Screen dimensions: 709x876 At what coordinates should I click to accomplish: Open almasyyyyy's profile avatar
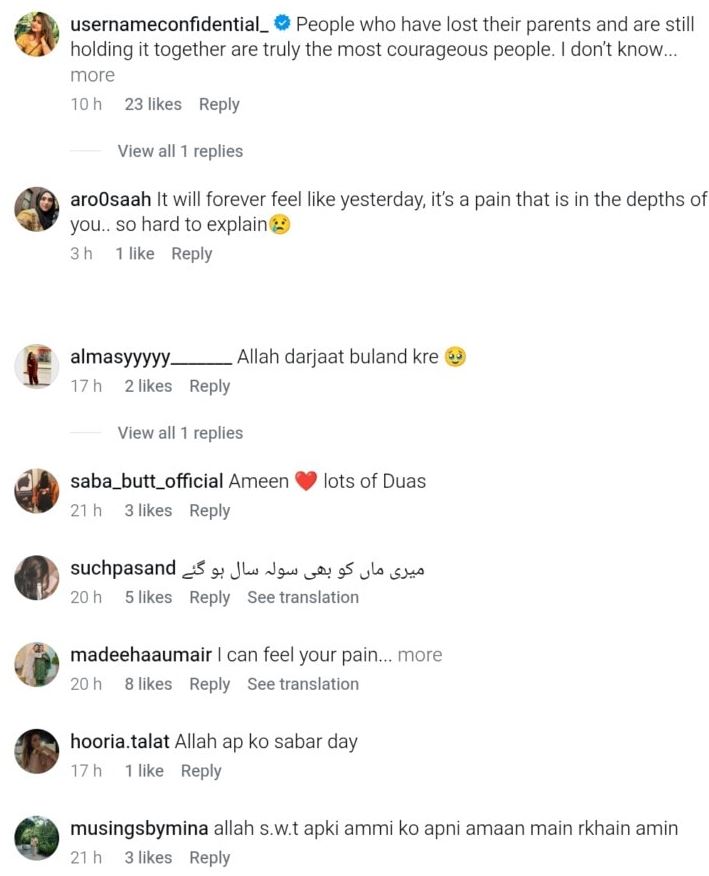point(37,366)
